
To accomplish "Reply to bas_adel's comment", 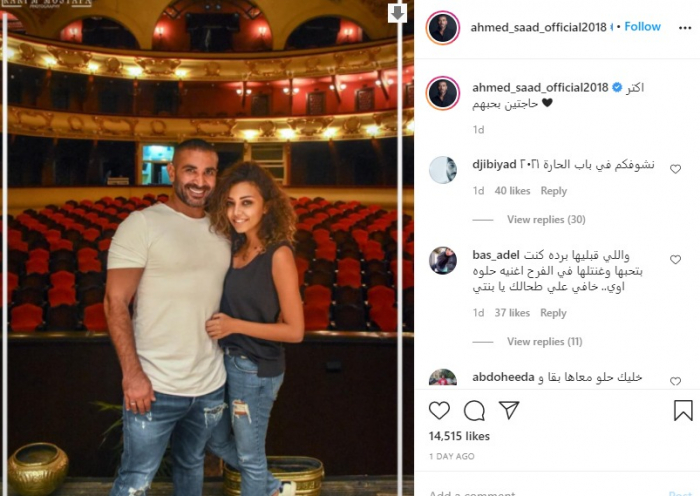I will pos(553,313).
